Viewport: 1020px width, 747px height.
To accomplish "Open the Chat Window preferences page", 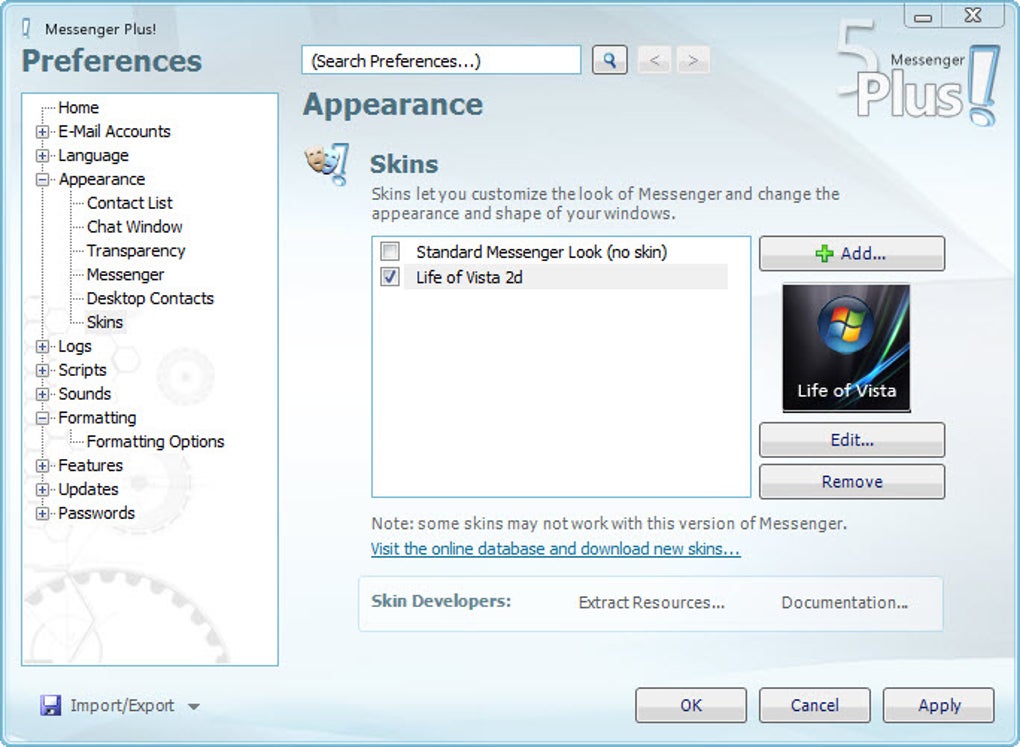I will click(135, 226).
